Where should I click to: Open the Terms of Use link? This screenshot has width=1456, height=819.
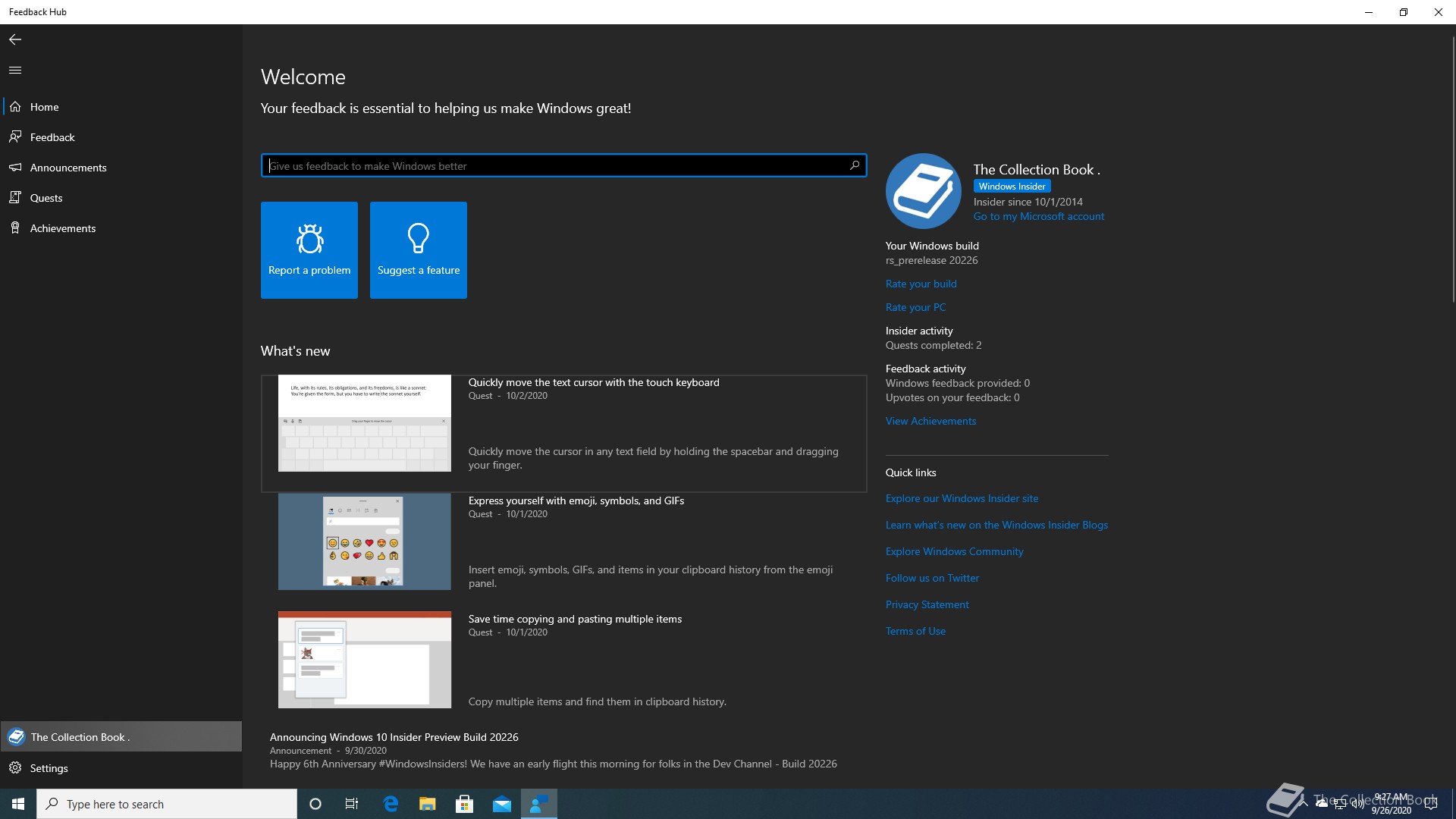tap(915, 631)
